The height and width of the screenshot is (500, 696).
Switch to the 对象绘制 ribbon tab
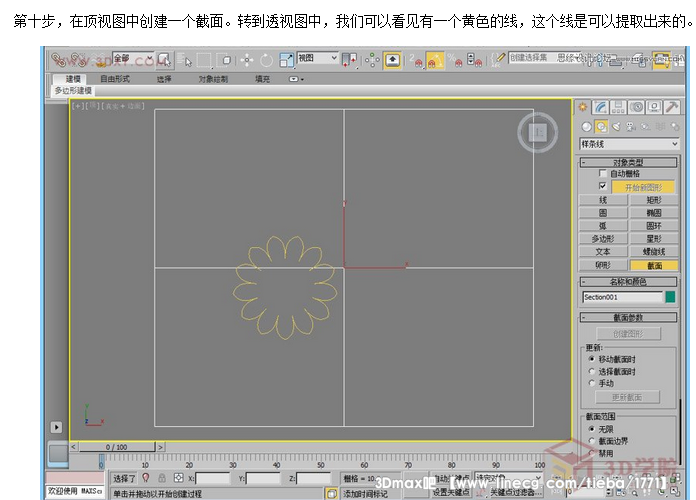[x=213, y=79]
